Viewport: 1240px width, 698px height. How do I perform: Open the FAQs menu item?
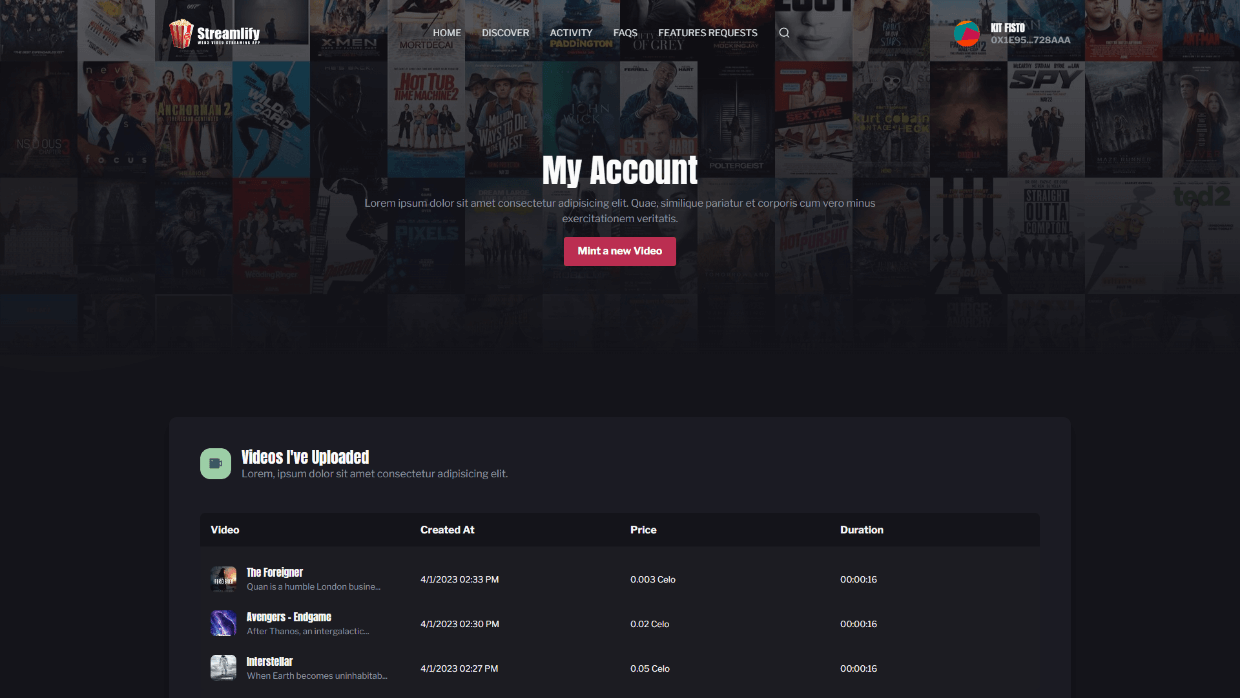(625, 33)
